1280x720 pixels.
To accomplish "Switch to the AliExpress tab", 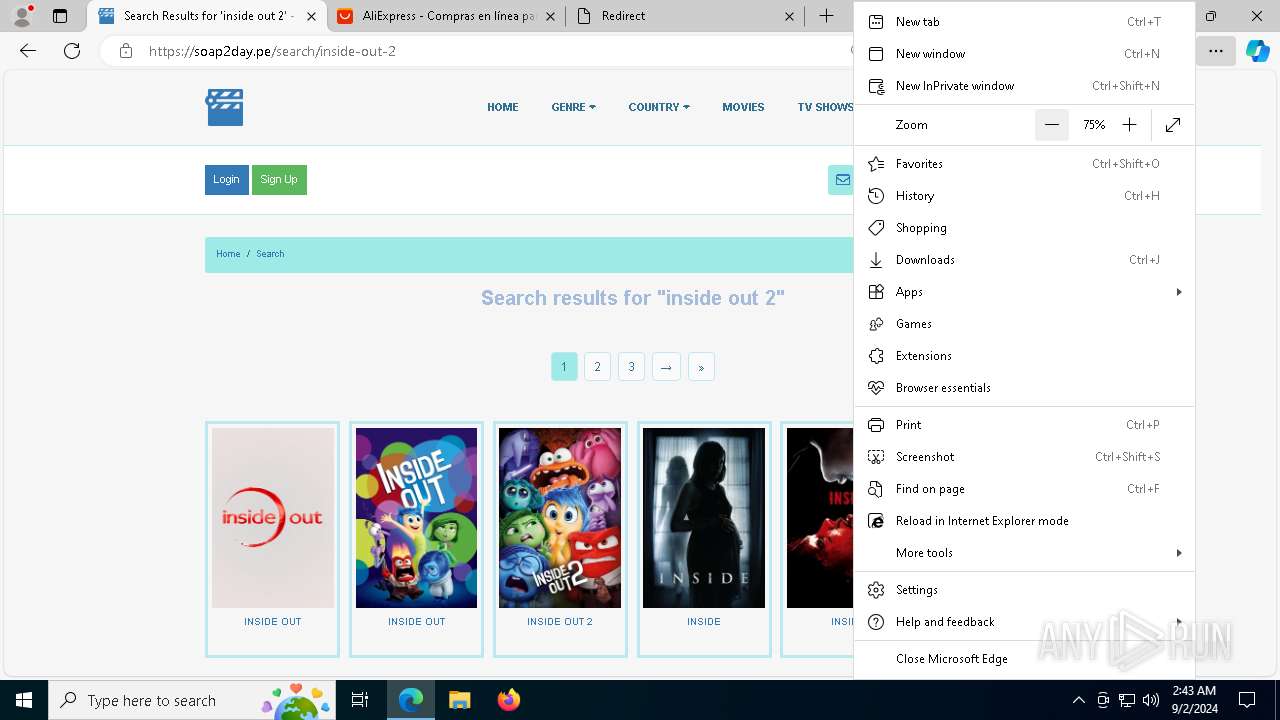I will [445, 16].
